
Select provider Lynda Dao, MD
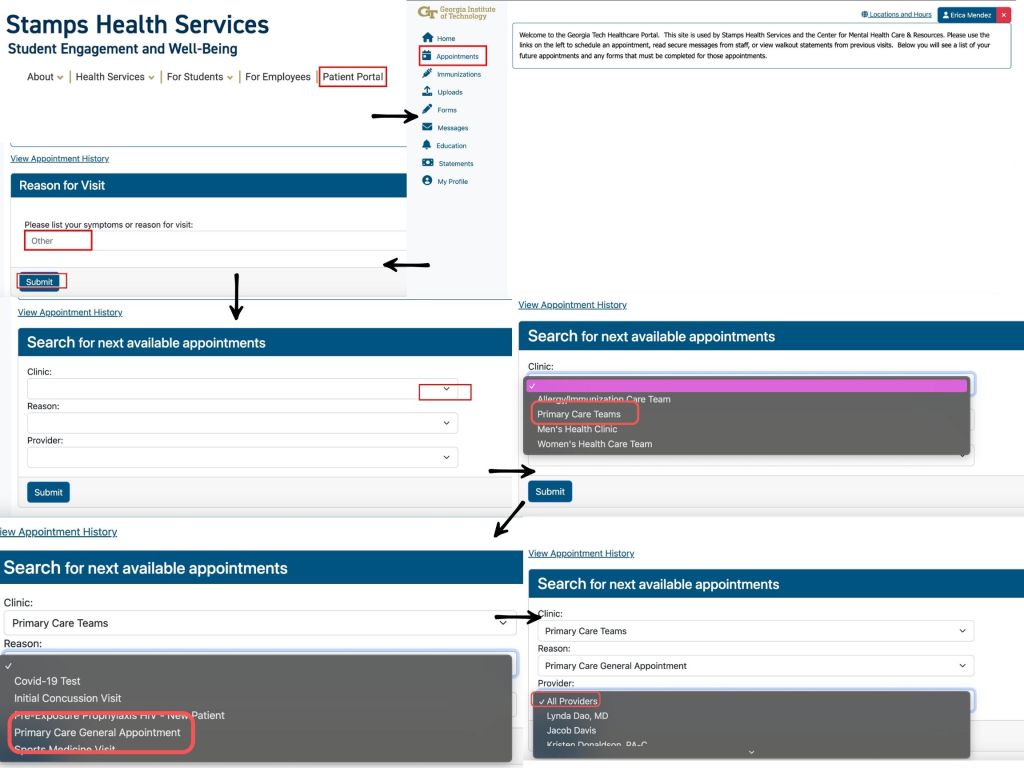(577, 716)
